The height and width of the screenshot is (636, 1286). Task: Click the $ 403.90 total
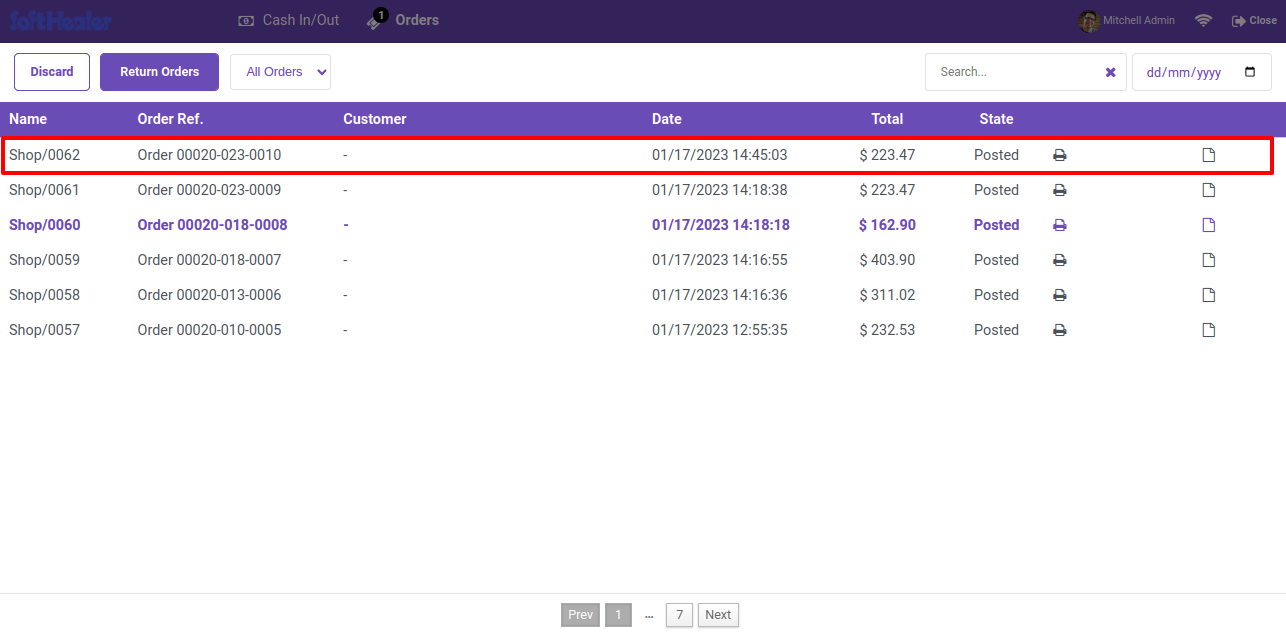(x=887, y=260)
